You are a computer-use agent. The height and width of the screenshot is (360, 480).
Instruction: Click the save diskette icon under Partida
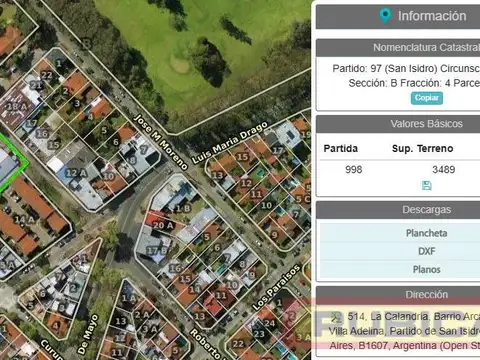pyautogui.click(x=427, y=186)
